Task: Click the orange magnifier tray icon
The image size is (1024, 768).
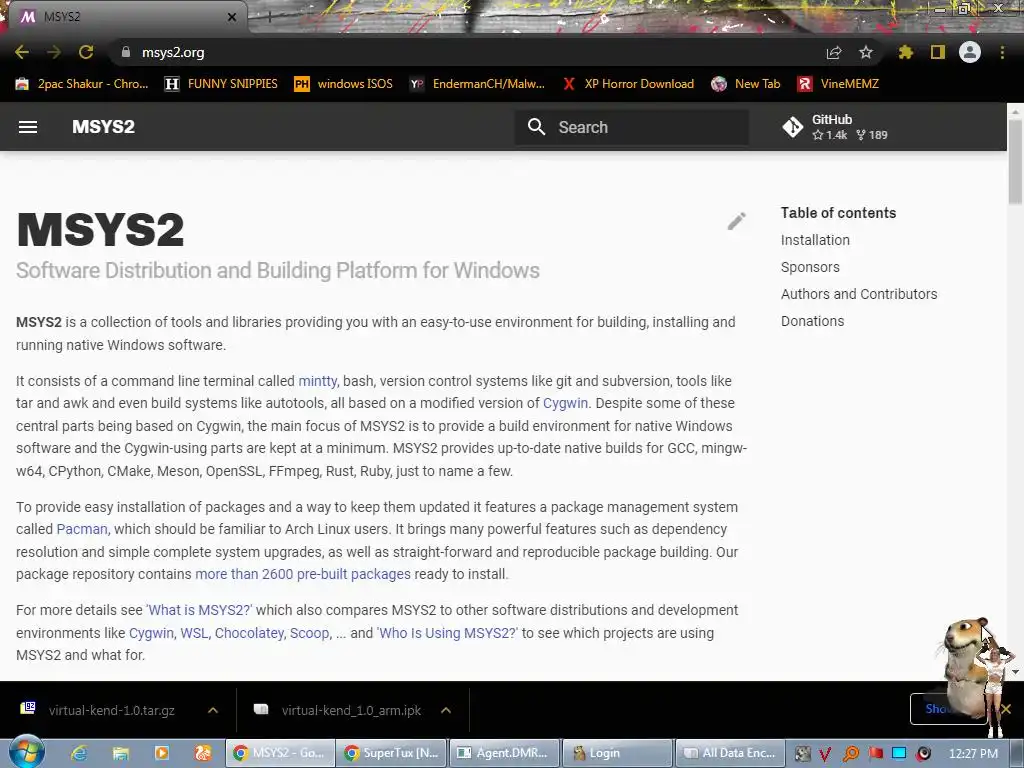Action: (851, 754)
